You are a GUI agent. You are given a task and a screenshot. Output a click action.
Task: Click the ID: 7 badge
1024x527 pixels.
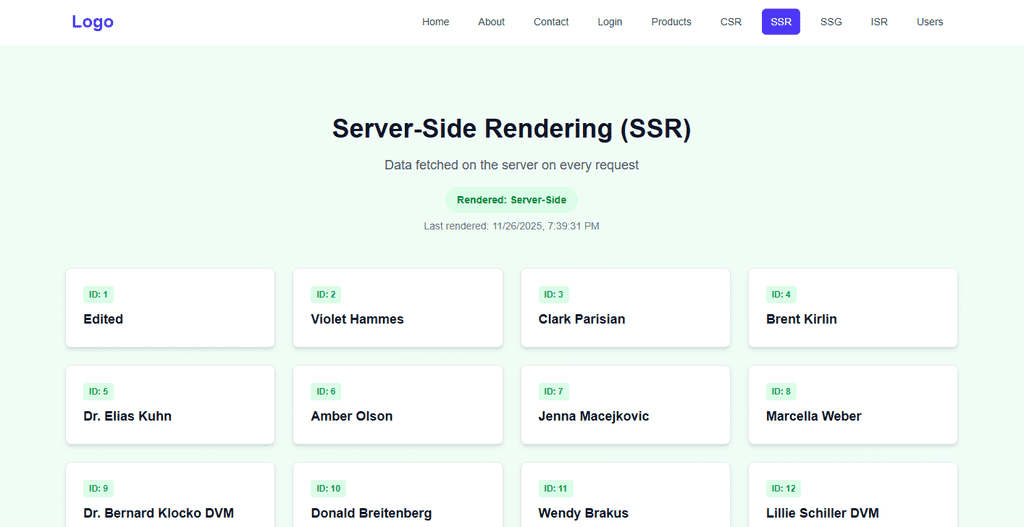tap(554, 392)
